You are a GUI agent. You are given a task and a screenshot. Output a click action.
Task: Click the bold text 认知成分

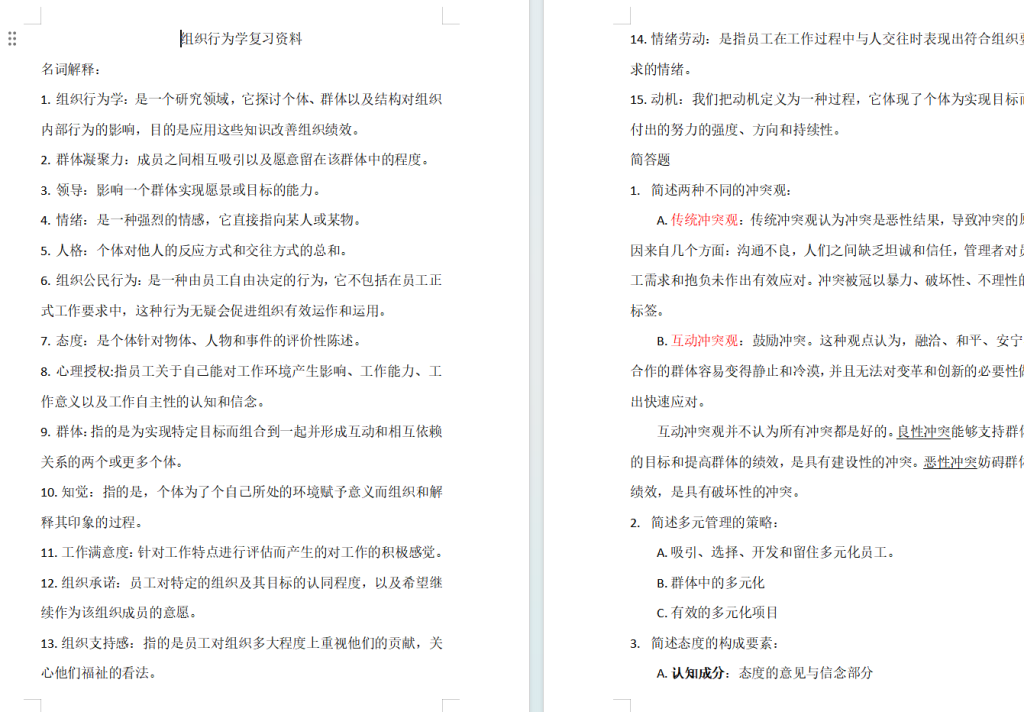point(698,673)
